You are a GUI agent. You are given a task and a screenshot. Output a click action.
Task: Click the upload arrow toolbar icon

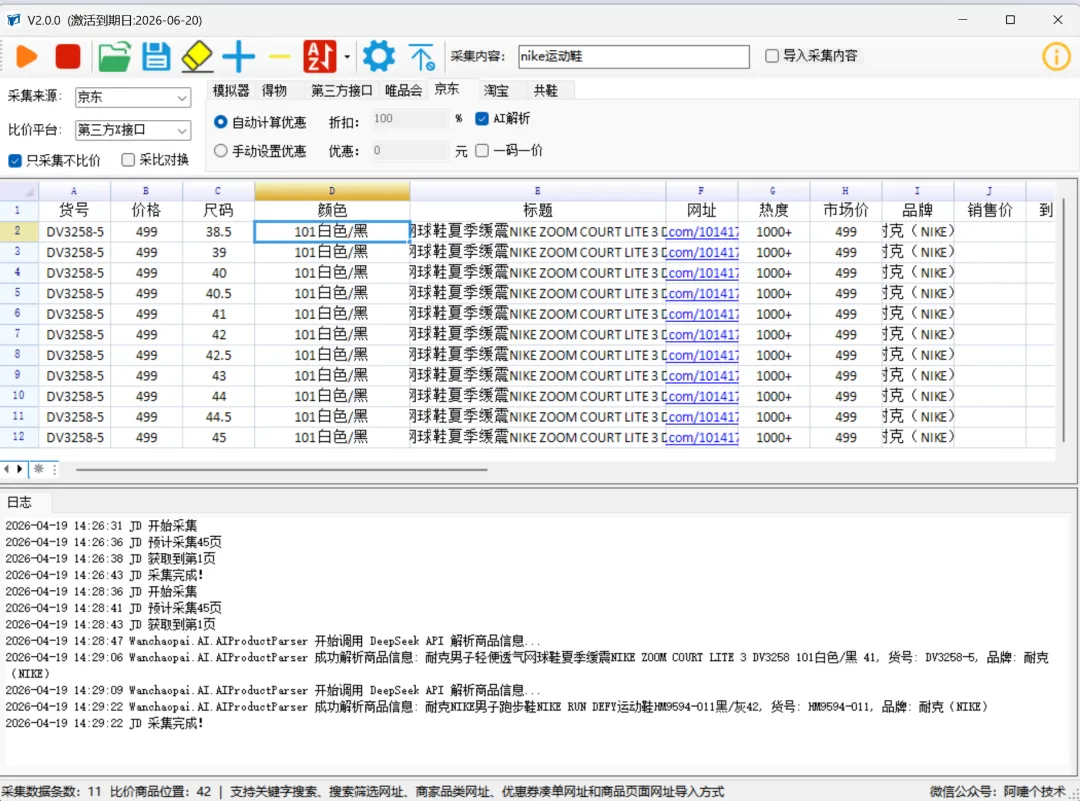(x=422, y=56)
